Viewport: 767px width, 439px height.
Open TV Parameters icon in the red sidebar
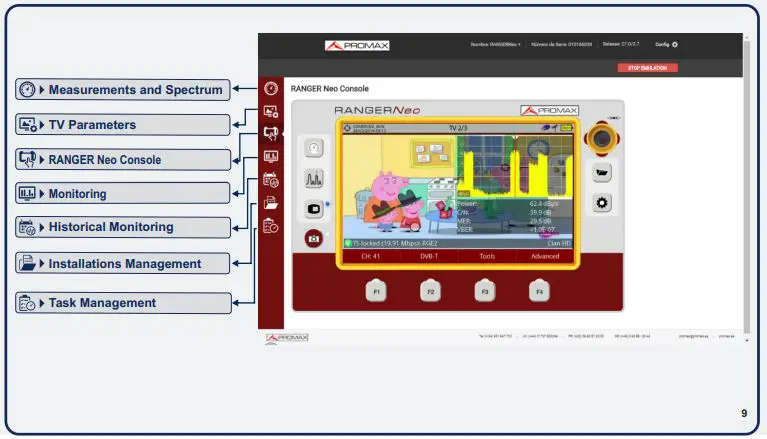tap(271, 111)
